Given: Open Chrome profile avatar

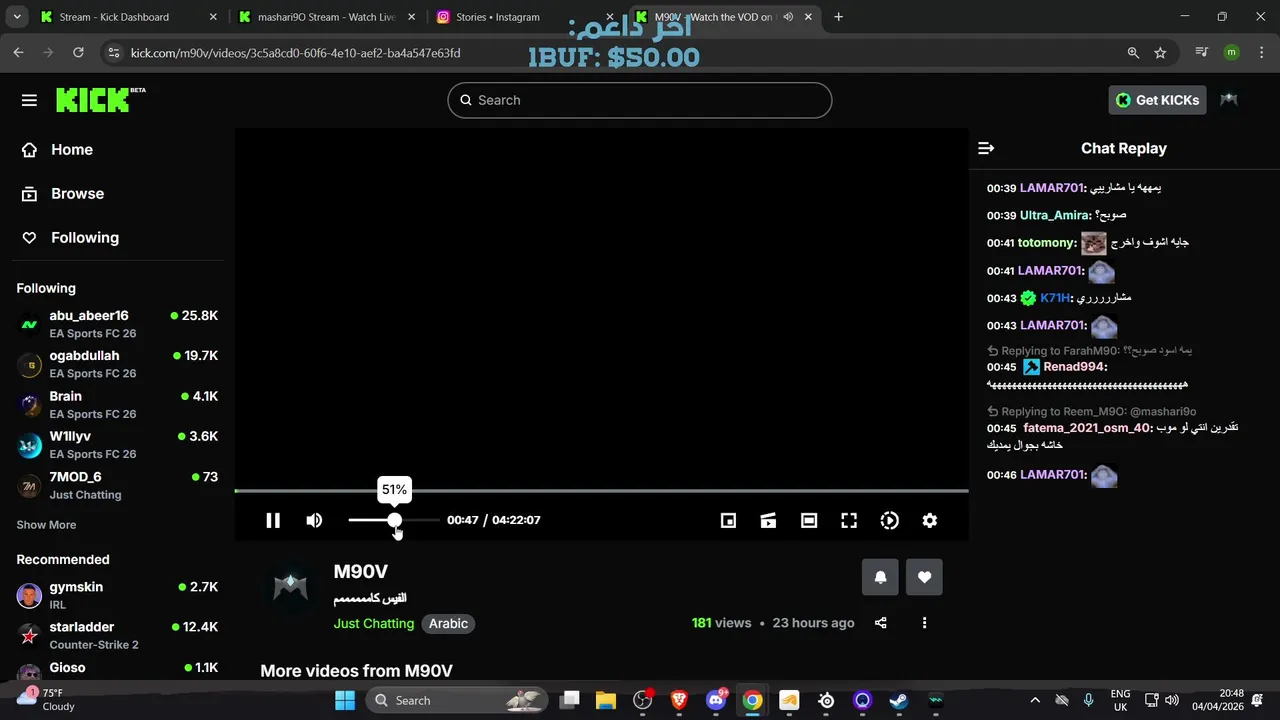Looking at the screenshot, I should (1231, 53).
